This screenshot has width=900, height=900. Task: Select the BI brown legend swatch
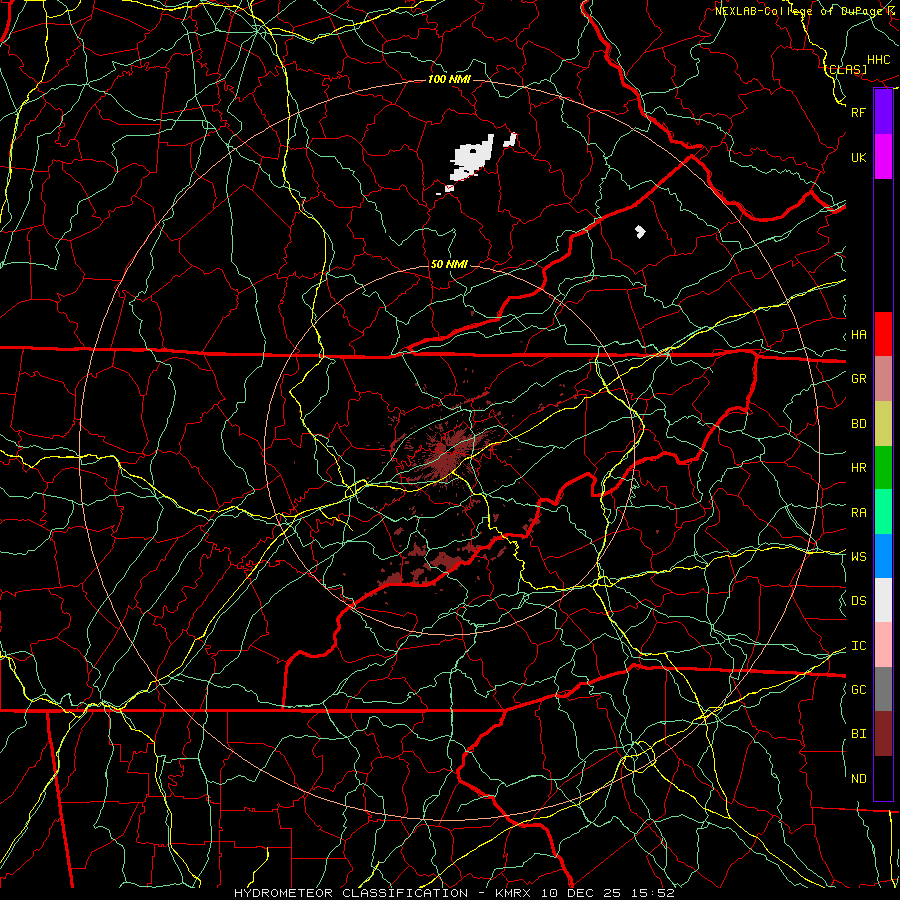[883, 734]
